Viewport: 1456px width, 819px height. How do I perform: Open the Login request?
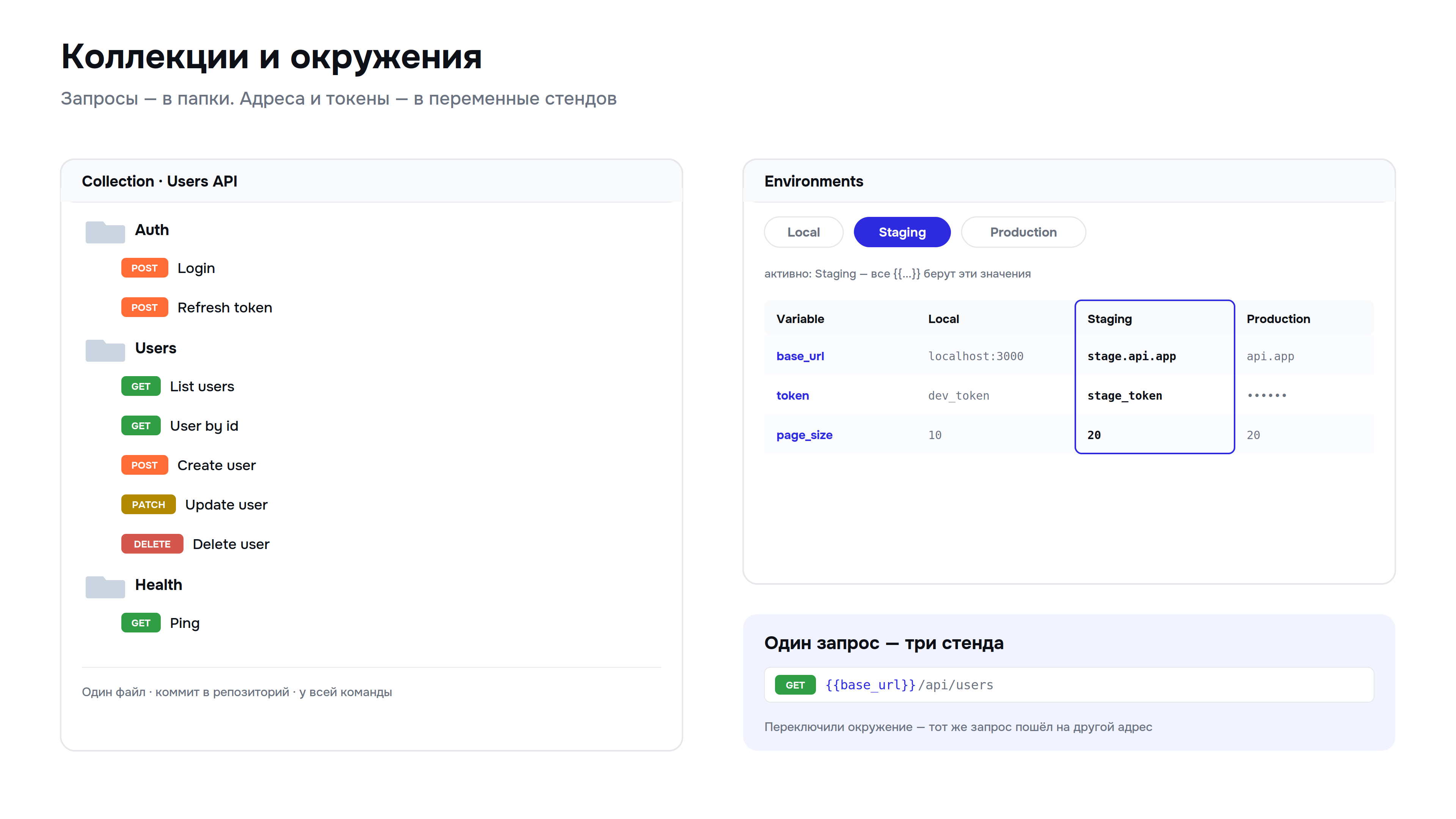pos(196,268)
